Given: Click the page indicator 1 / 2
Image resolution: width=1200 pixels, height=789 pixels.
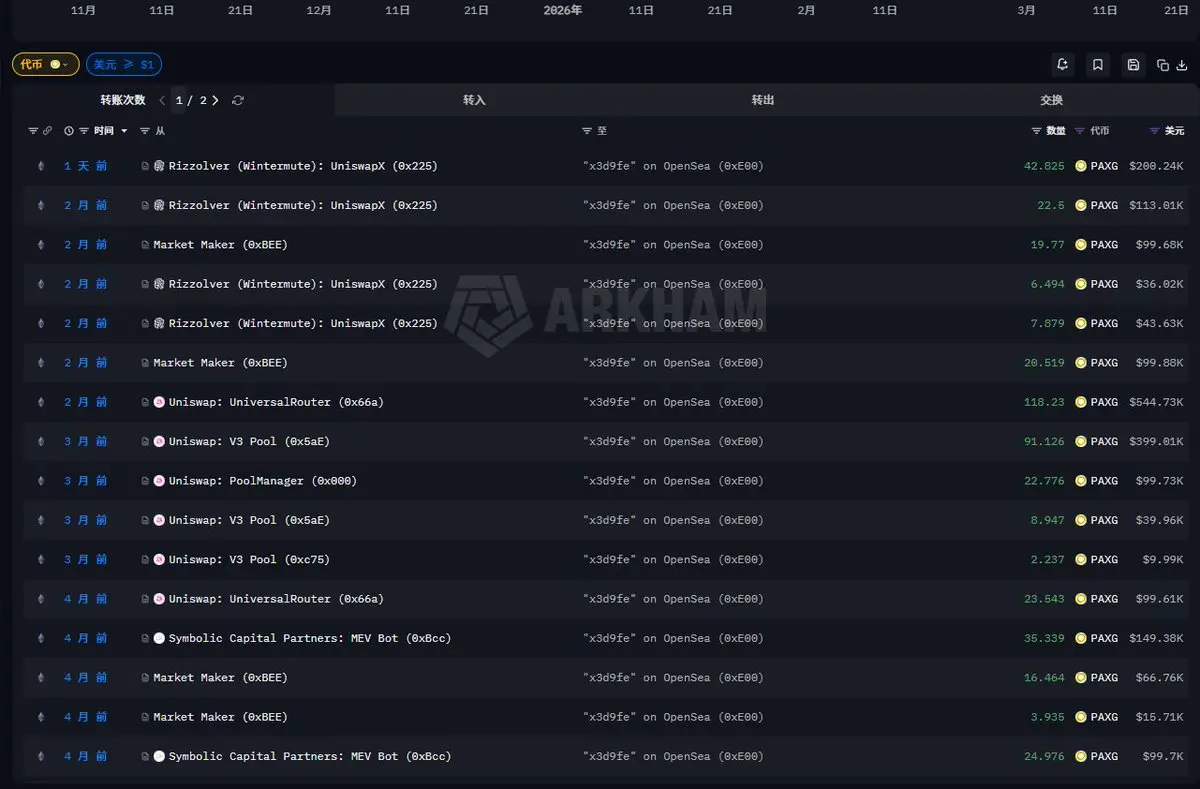Looking at the screenshot, I should [191, 100].
